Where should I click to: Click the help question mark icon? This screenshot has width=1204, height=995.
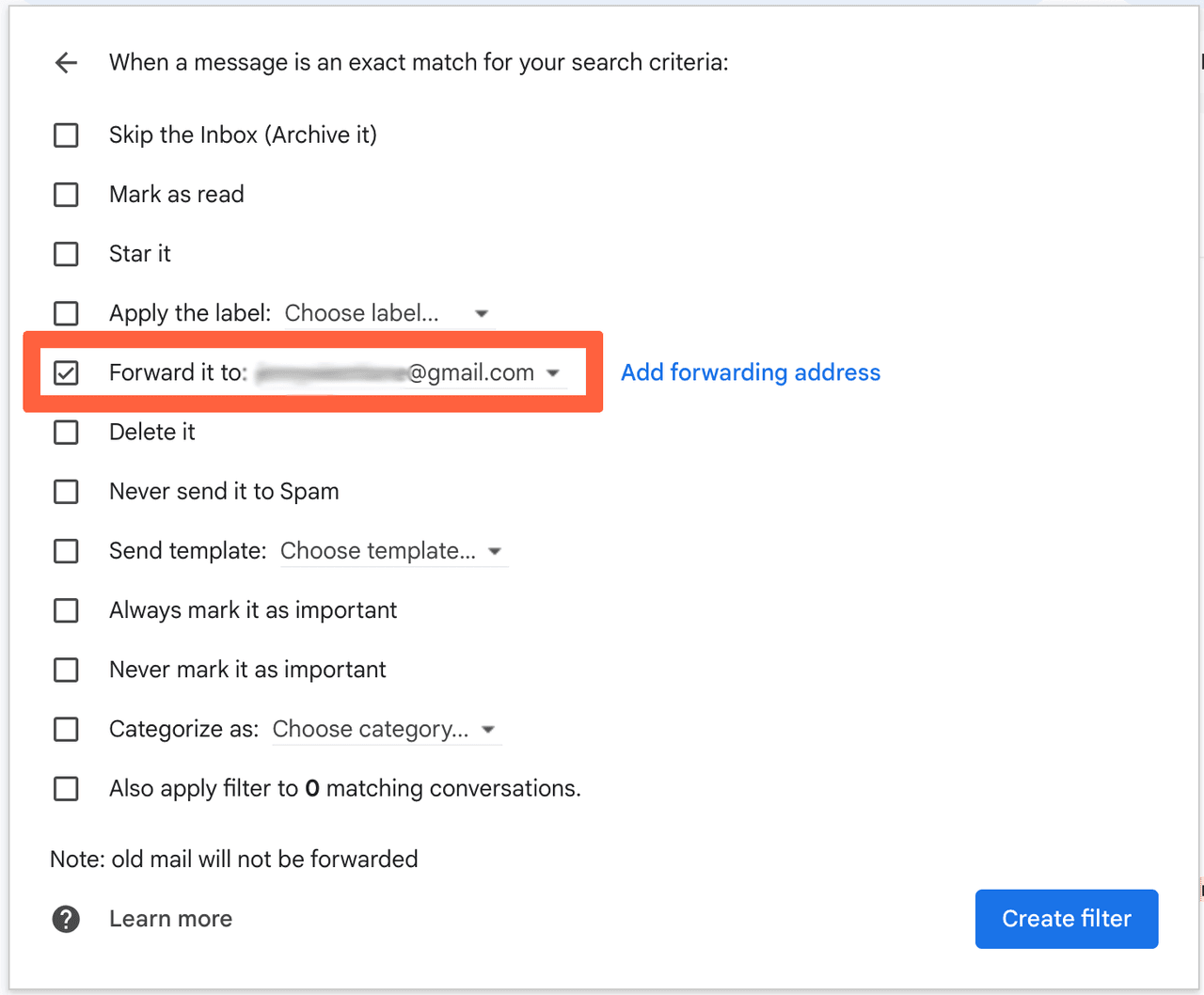66,919
